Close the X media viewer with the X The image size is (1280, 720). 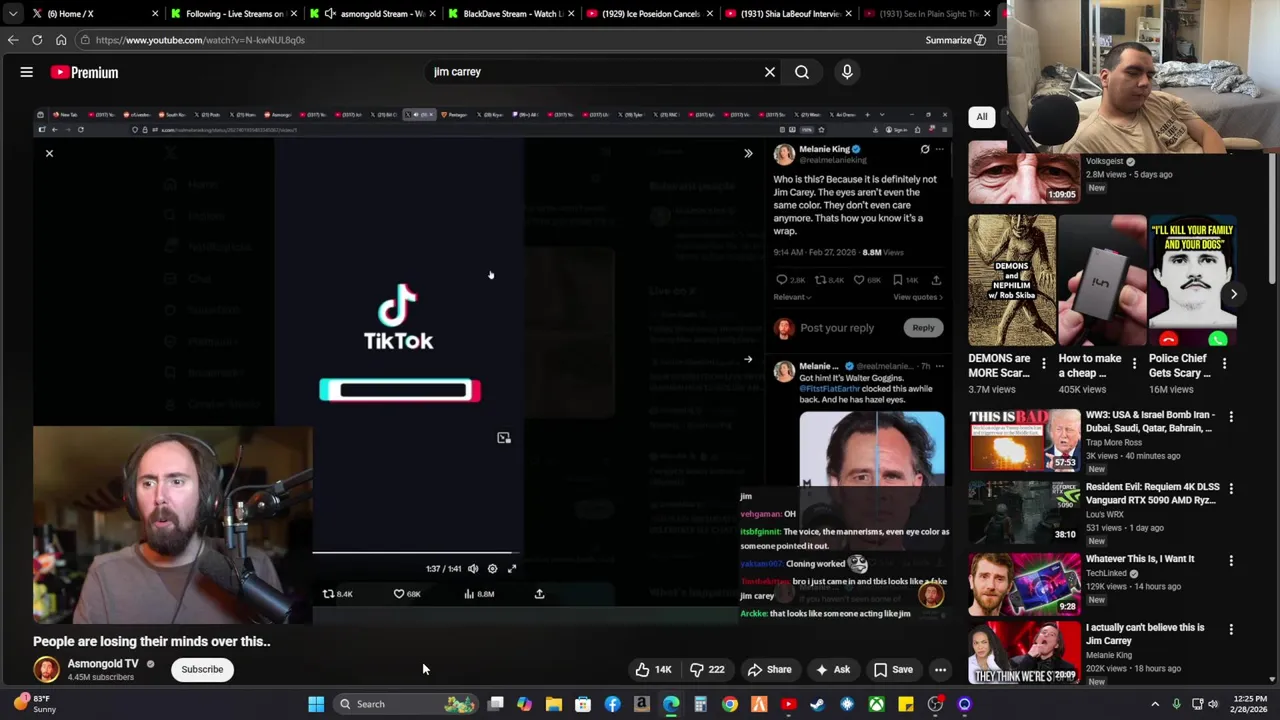click(x=49, y=153)
